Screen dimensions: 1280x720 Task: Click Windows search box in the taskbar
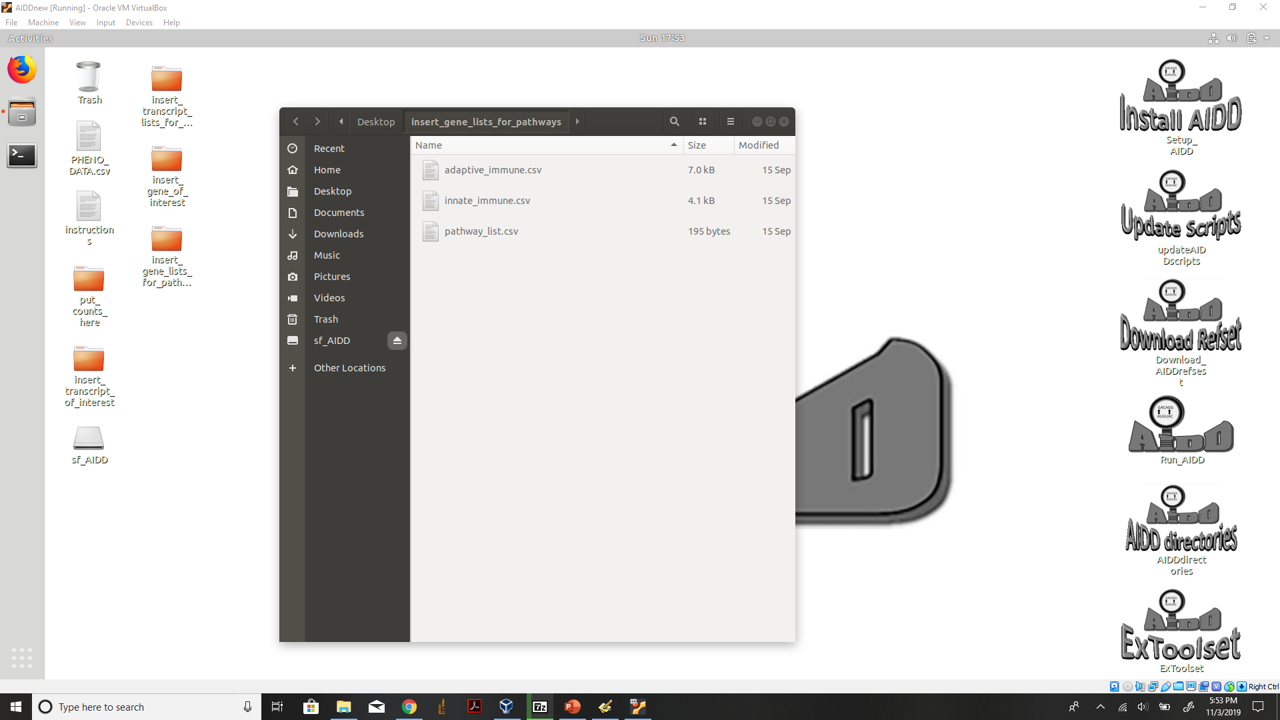[145, 707]
